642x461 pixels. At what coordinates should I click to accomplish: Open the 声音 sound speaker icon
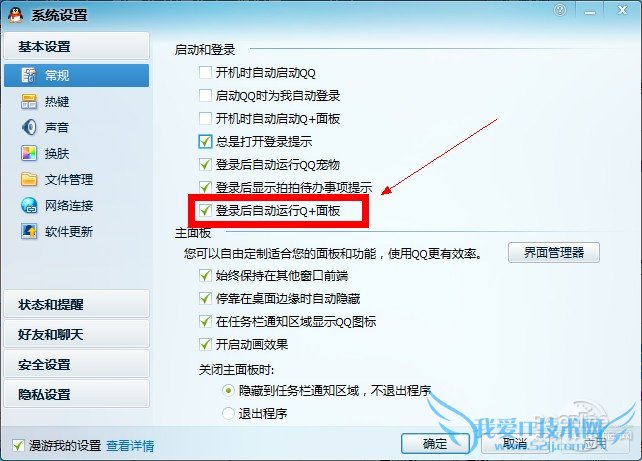pos(29,127)
